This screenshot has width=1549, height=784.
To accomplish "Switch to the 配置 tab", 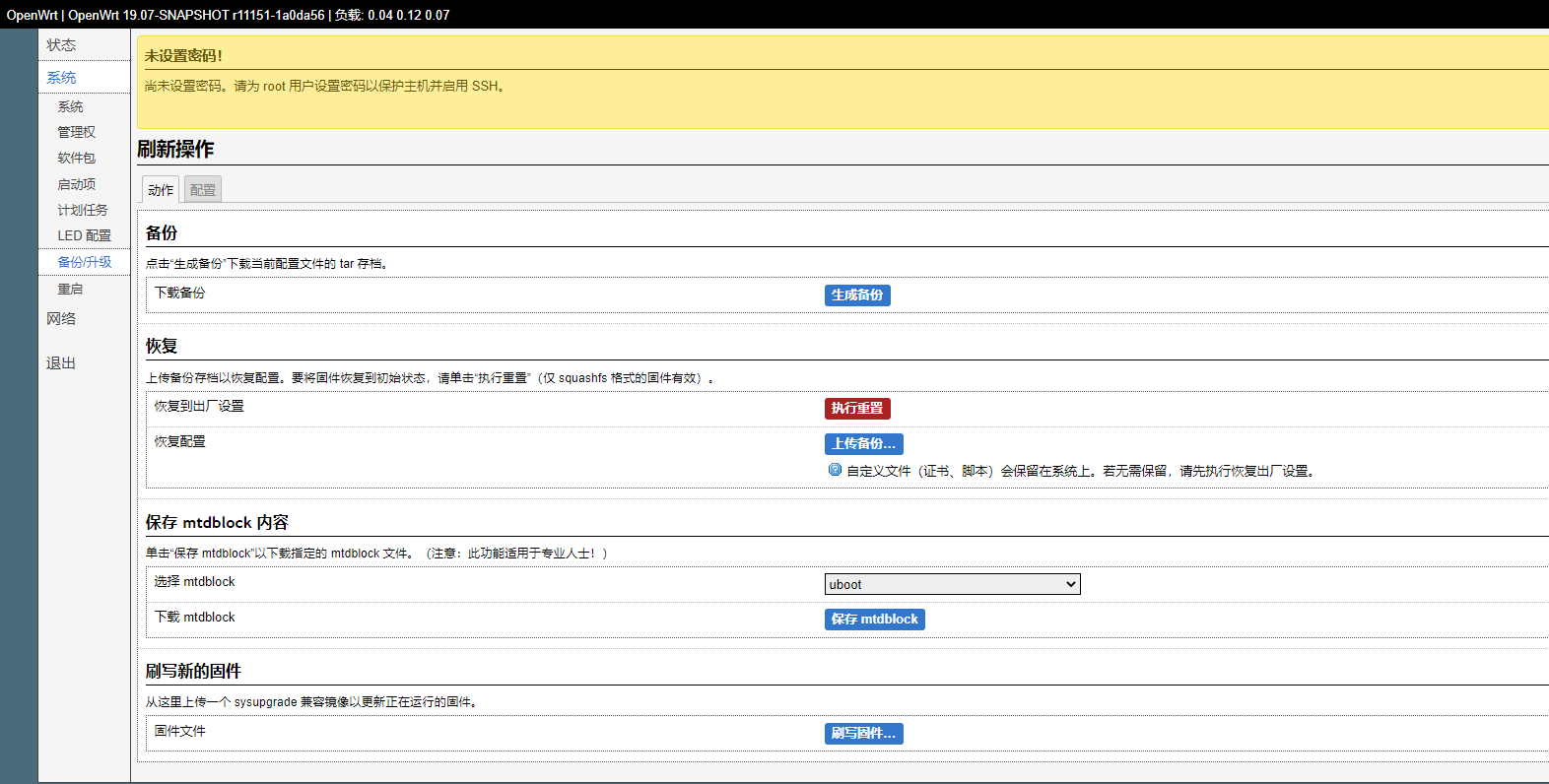I will coord(203,189).
